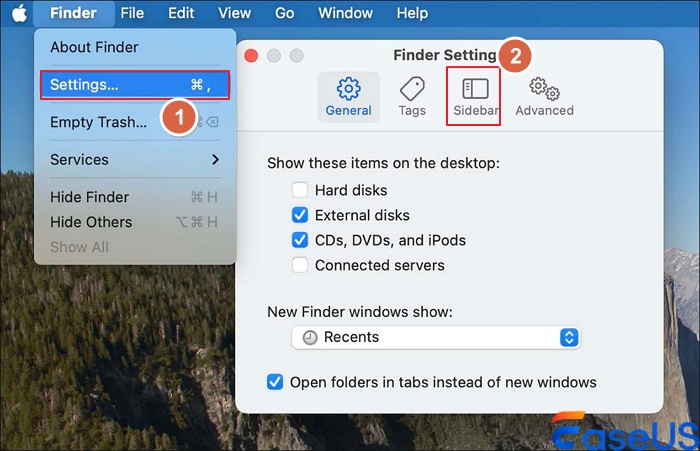Choose Empty Trash… menu entry

[135, 122]
